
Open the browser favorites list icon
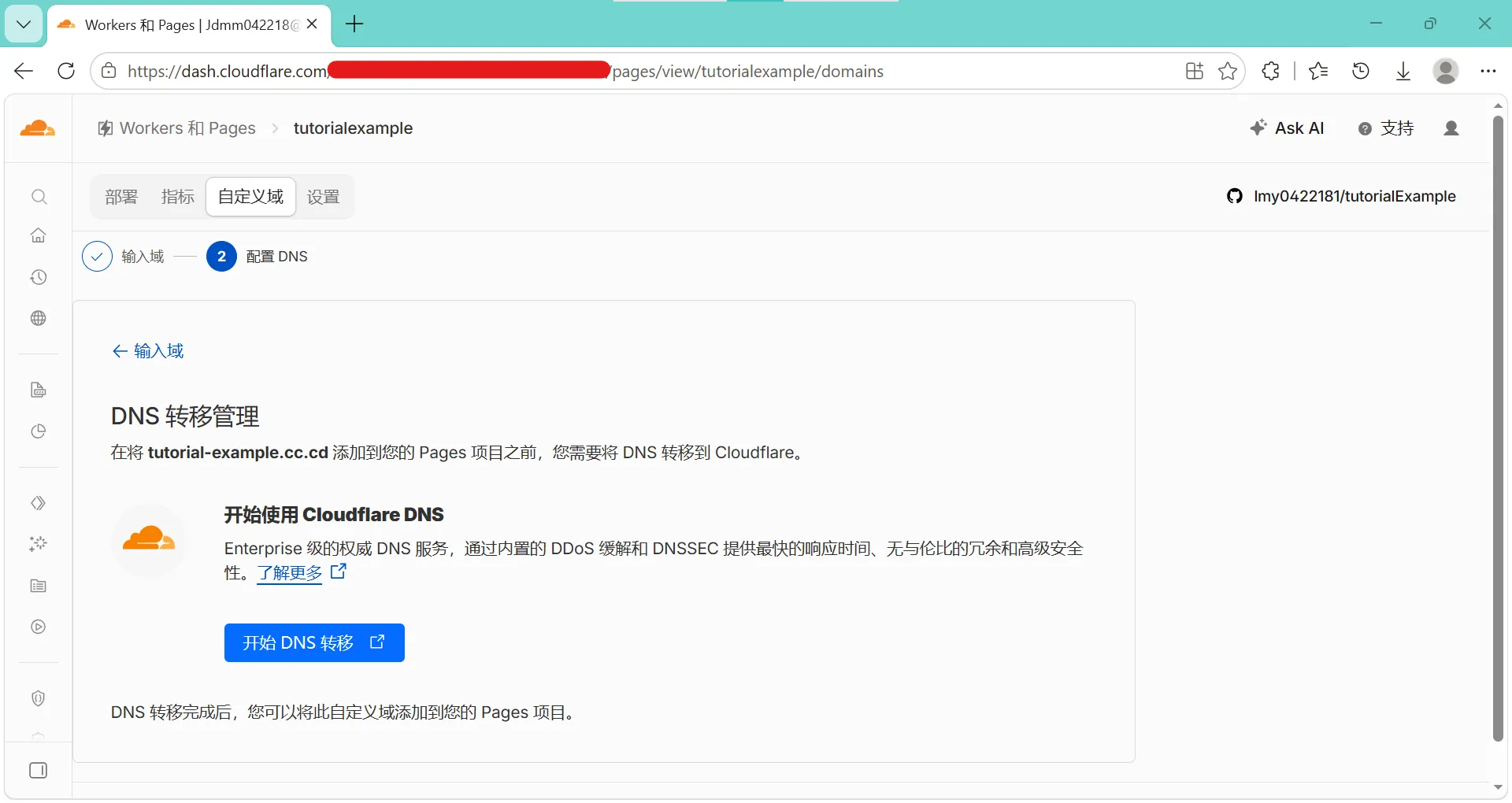coord(1318,71)
